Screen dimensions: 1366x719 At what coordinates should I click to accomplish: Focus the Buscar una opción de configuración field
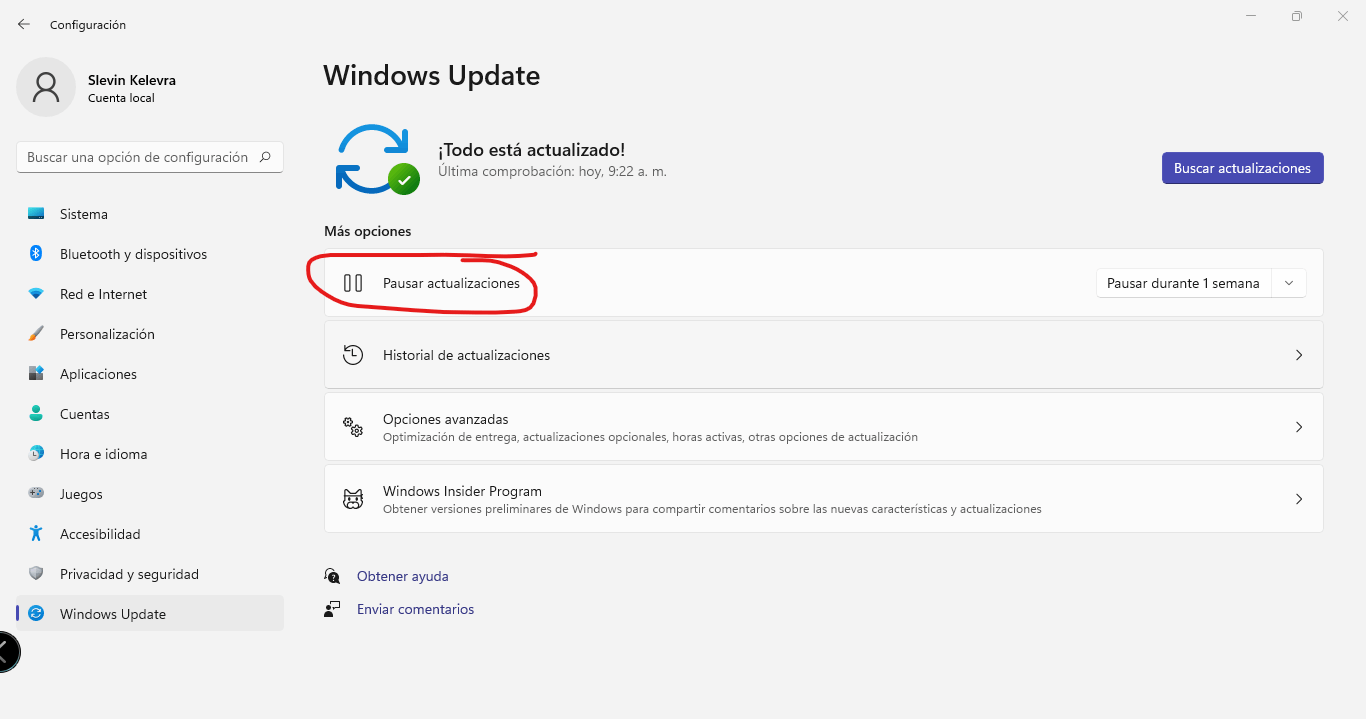(x=150, y=157)
